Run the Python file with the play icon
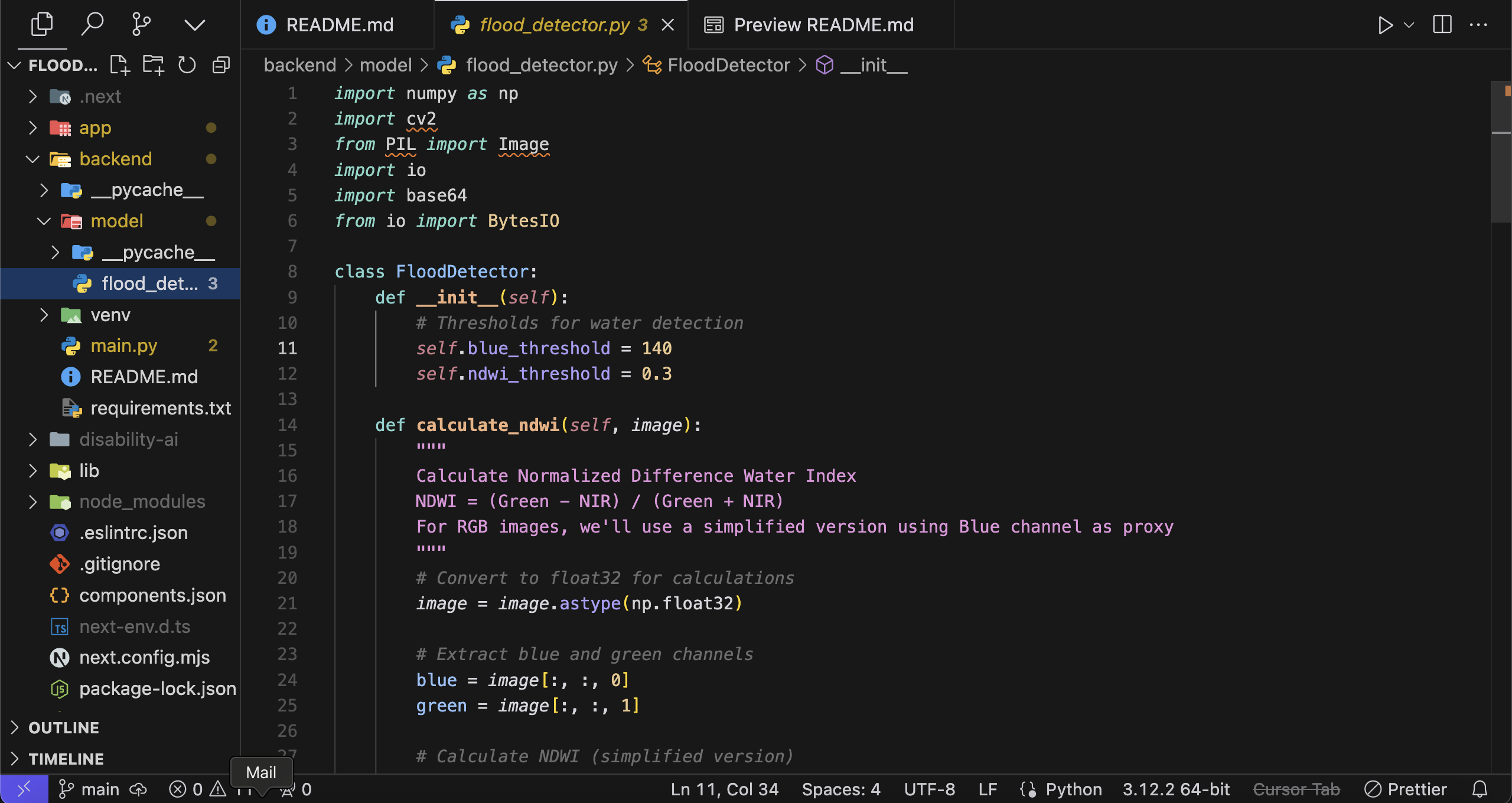 (x=1384, y=25)
